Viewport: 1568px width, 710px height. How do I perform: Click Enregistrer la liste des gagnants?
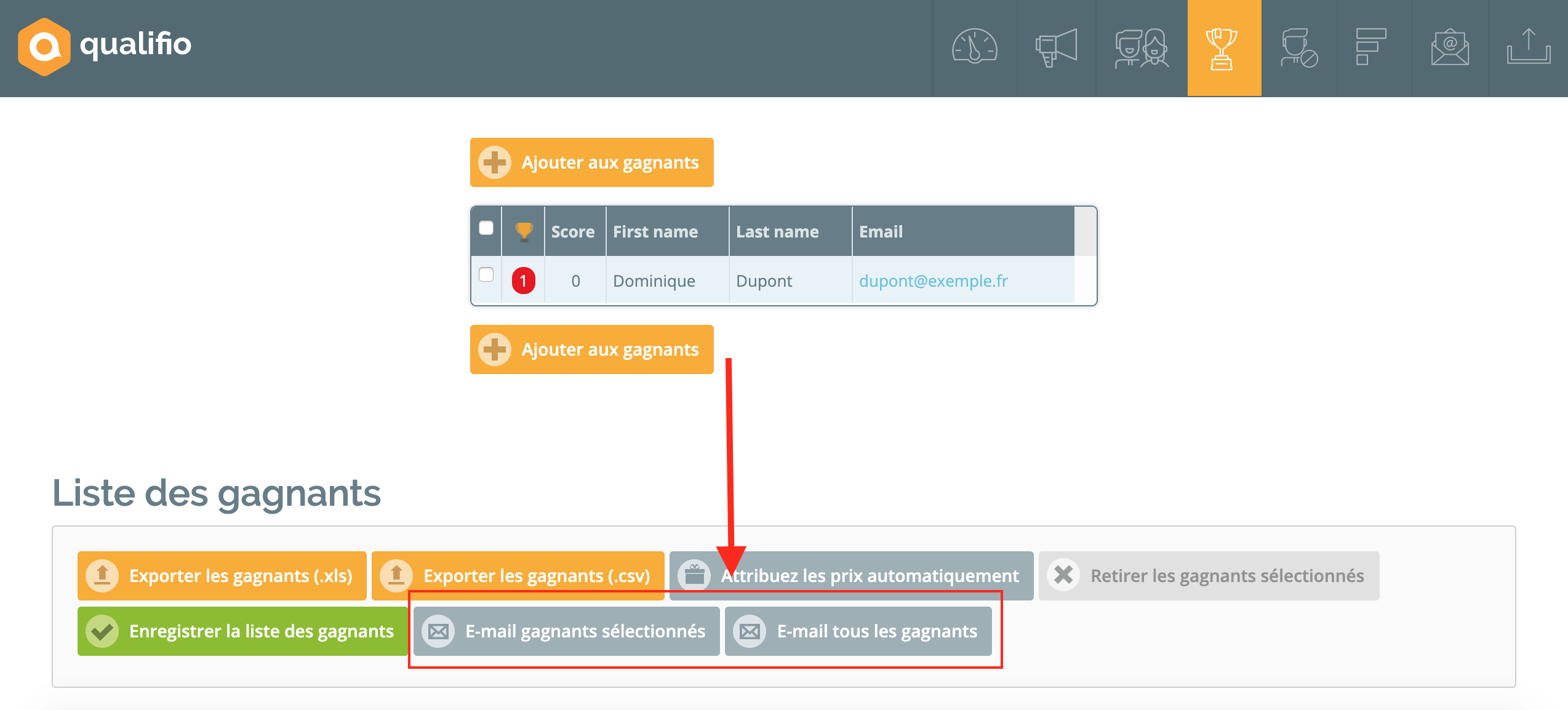click(243, 631)
